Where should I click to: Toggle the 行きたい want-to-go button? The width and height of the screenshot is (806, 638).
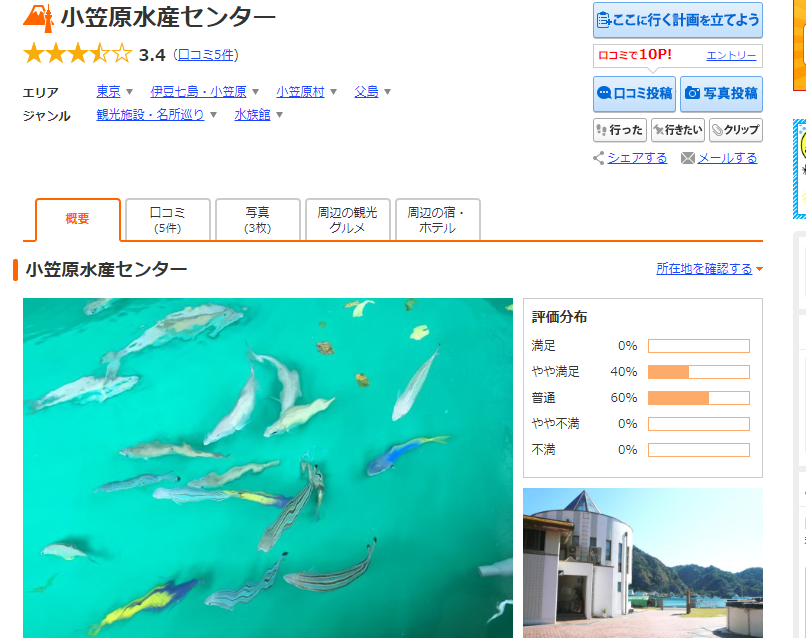click(x=678, y=130)
